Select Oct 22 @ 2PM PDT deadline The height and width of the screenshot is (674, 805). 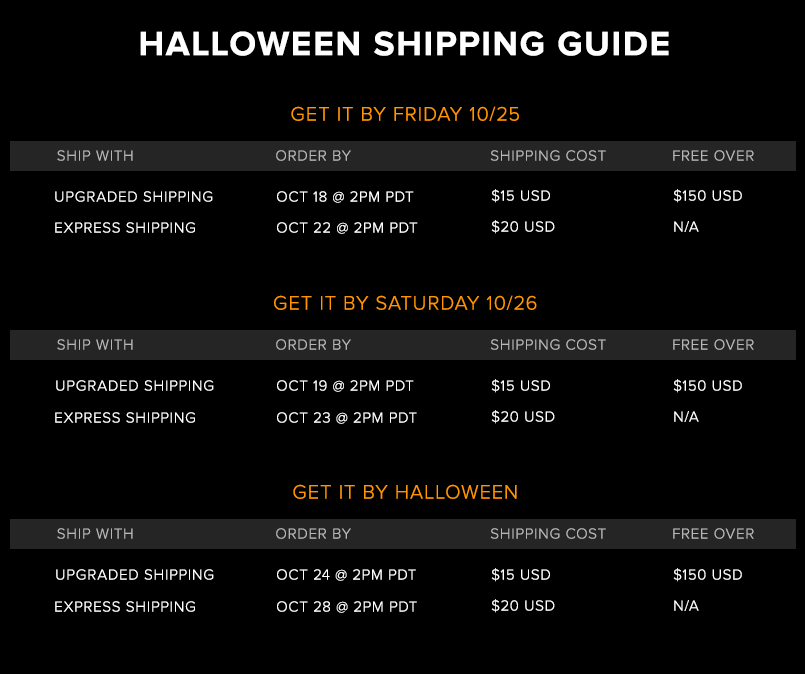point(347,227)
